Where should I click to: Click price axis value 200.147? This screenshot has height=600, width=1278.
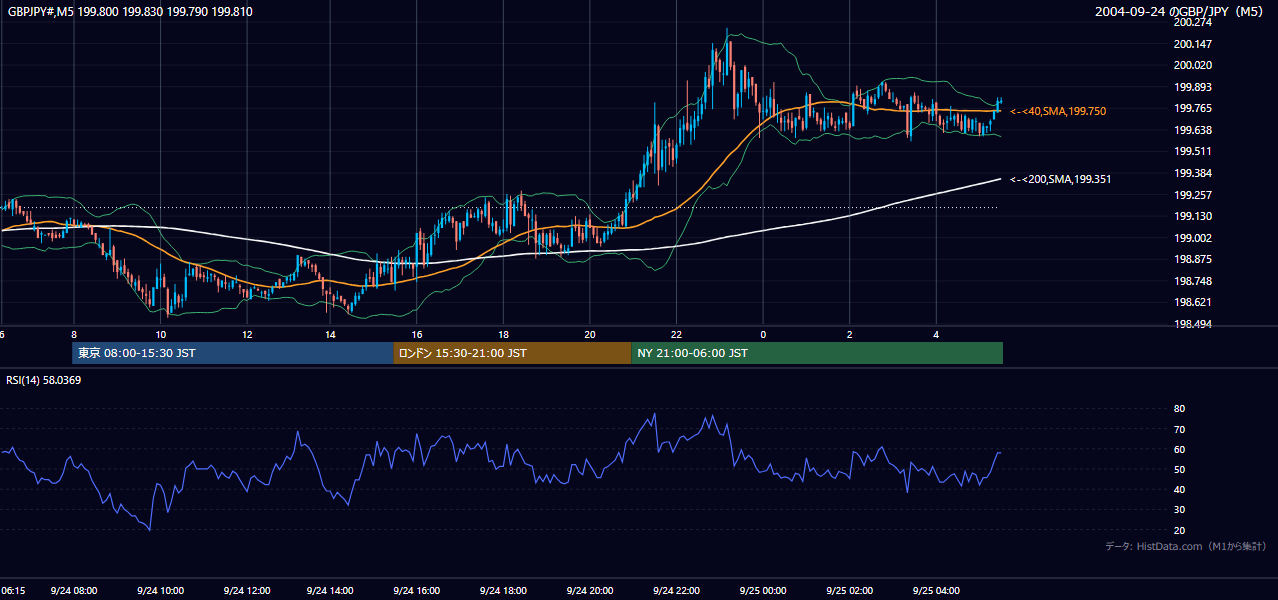[1193, 44]
